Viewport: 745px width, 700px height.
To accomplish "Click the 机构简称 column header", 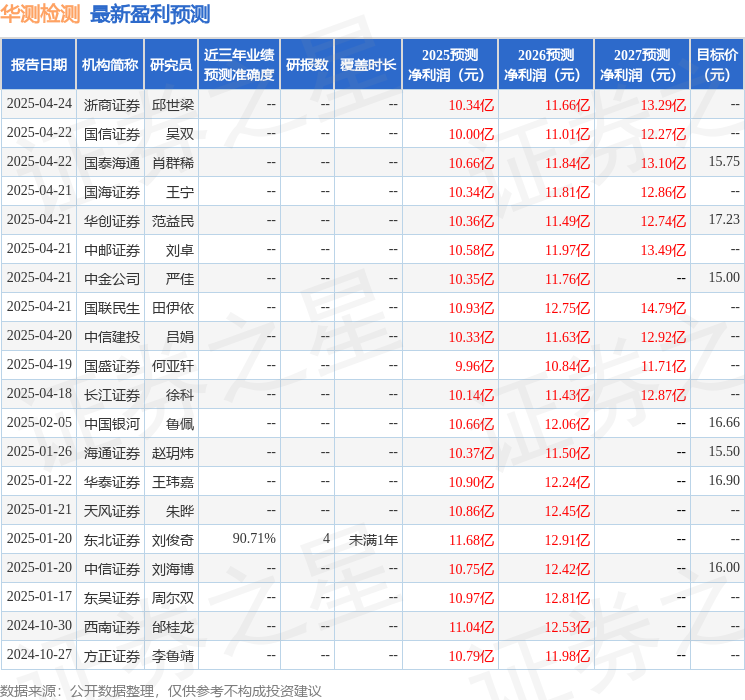I will click(x=110, y=64).
